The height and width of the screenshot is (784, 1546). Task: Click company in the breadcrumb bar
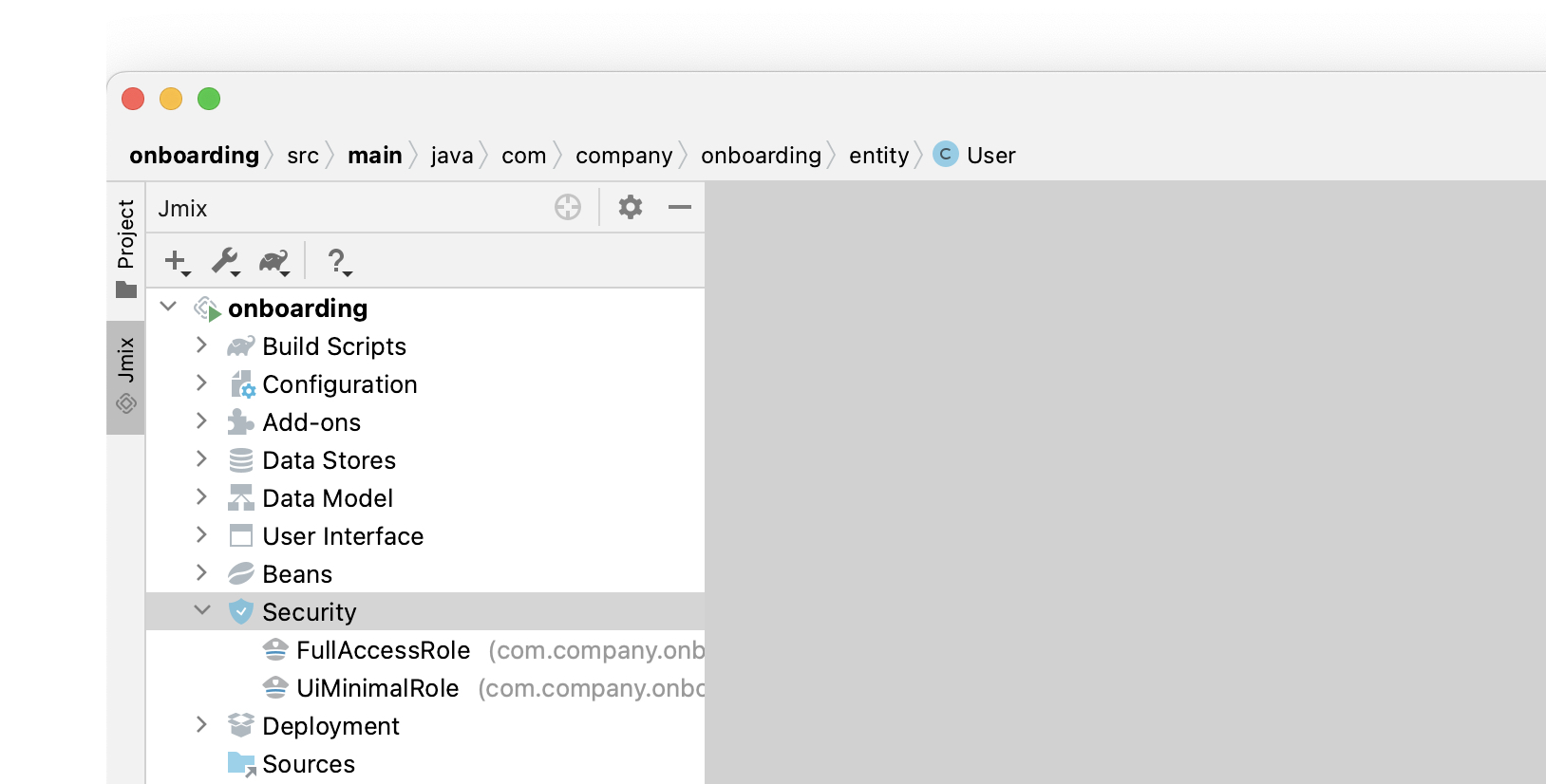(624, 156)
